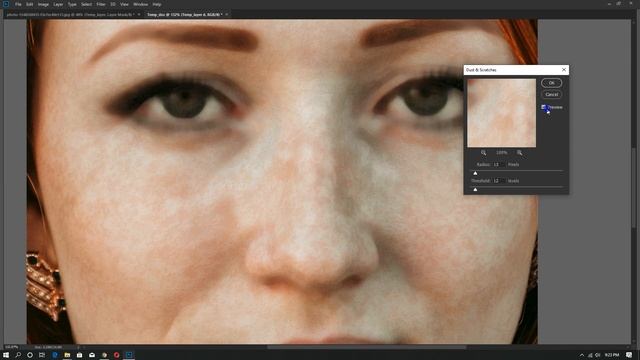The width and height of the screenshot is (640, 360).
Task: Cancel the Dust & Scratches filter
Action: (551, 94)
